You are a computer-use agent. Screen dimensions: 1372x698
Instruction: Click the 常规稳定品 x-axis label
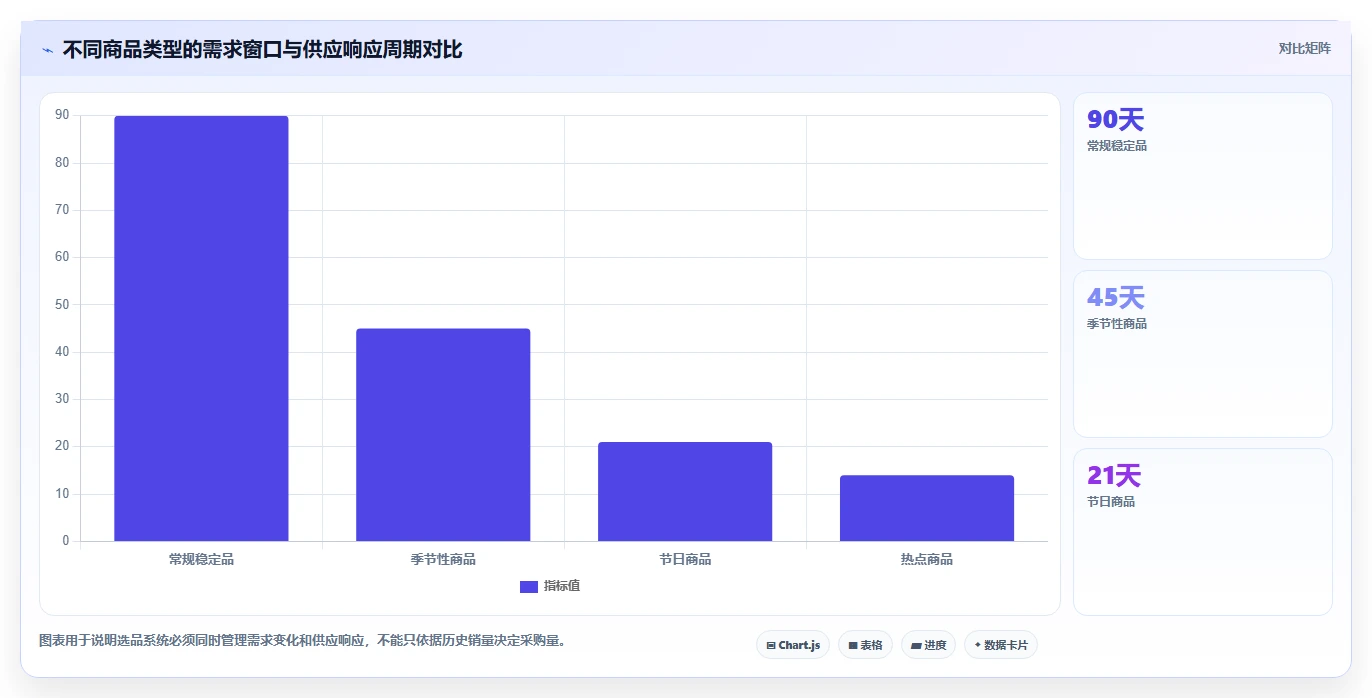coord(201,559)
